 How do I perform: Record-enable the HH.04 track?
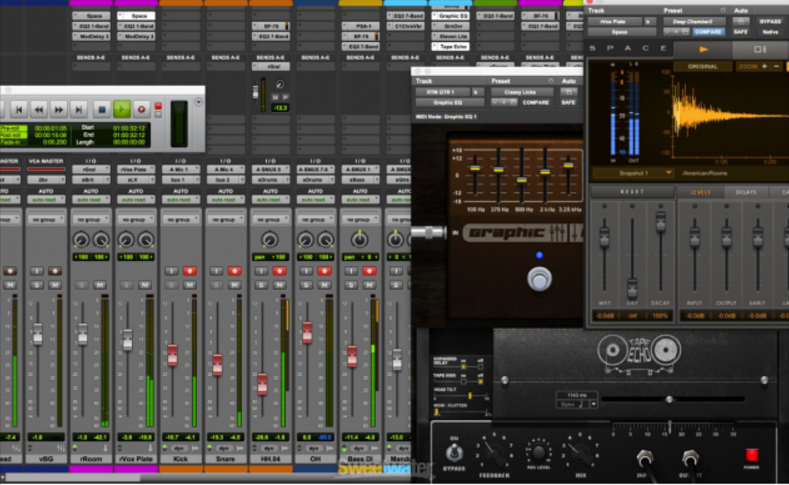279,271
